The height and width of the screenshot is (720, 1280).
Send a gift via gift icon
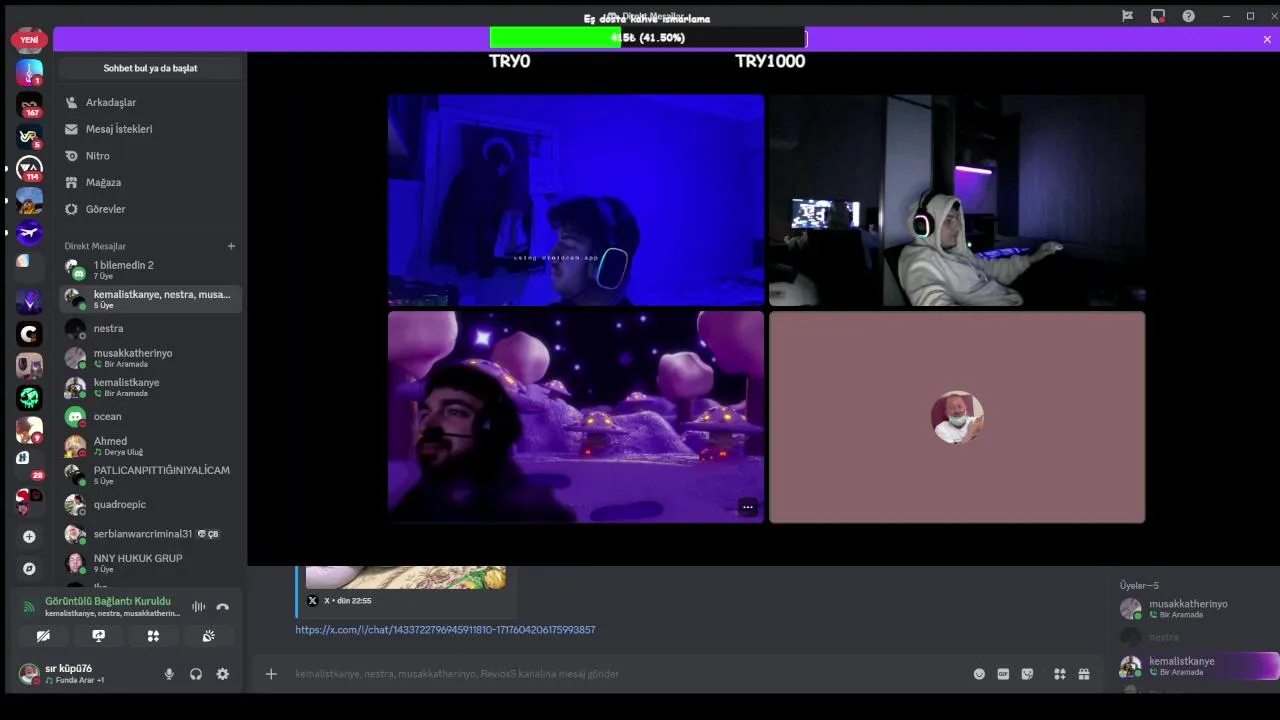[1084, 674]
